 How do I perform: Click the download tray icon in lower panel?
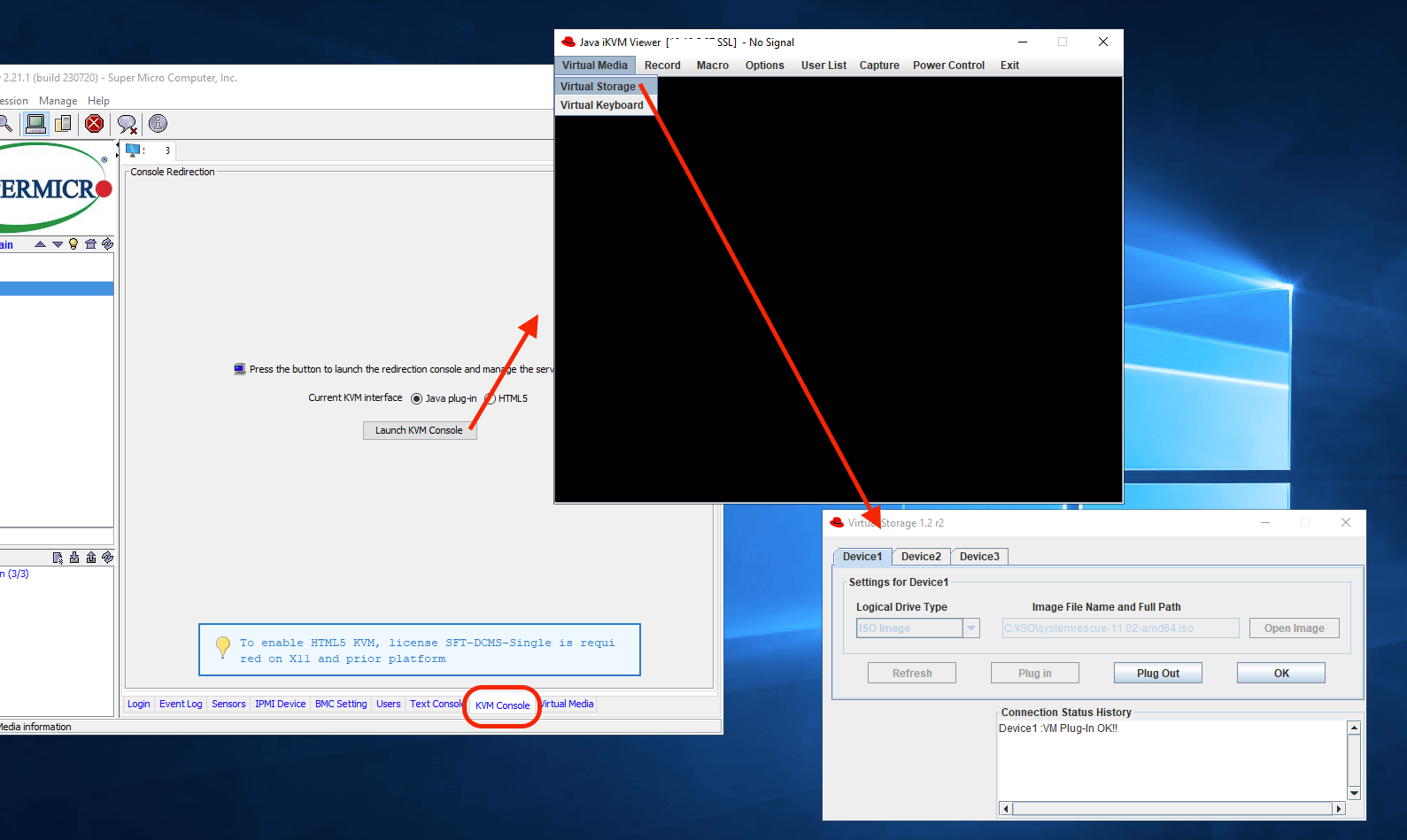click(x=74, y=558)
